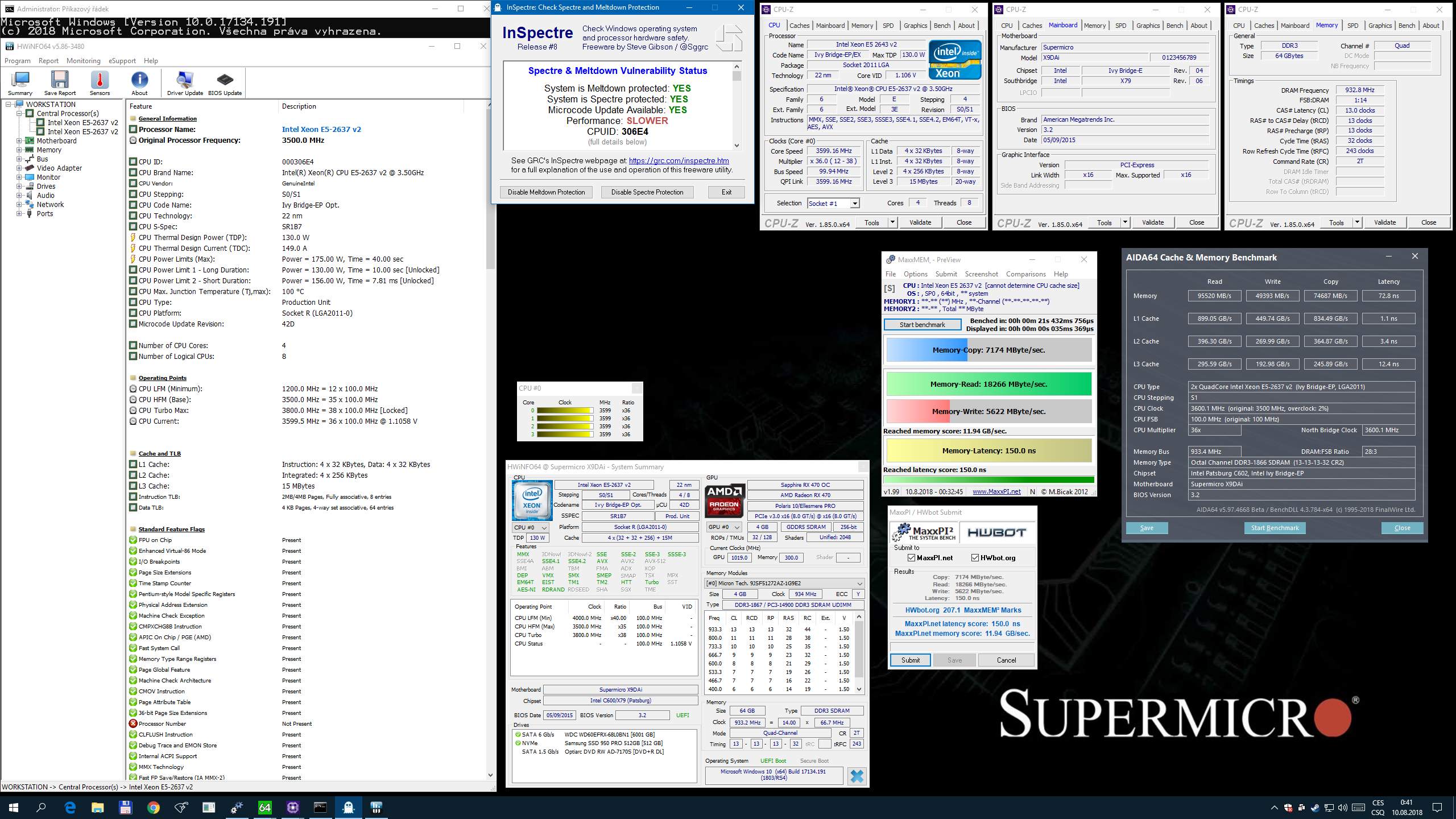Click the HWBOT logo in submit dialog
The image size is (1456, 819).
pyautogui.click(x=997, y=532)
